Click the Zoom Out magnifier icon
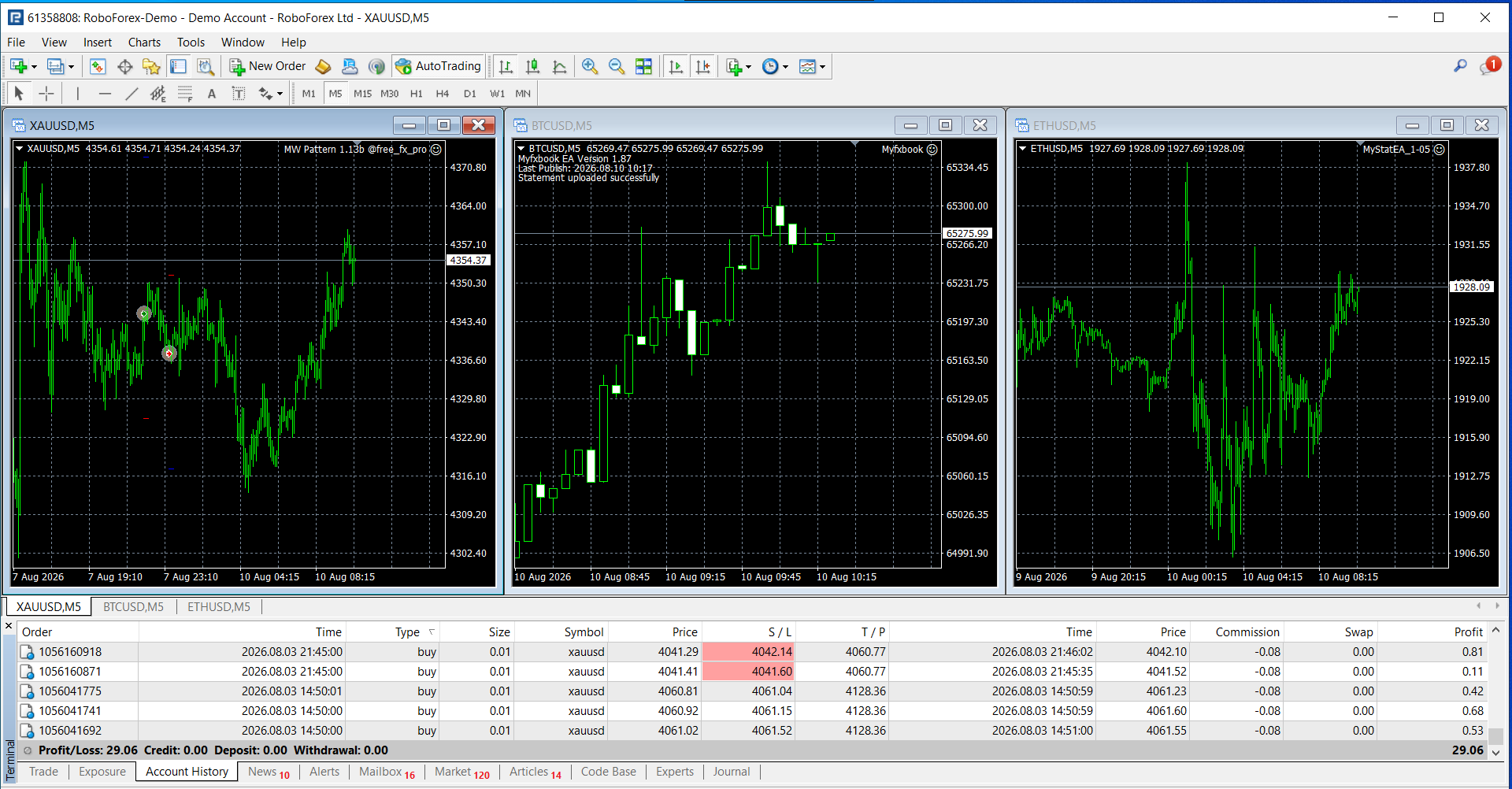 click(617, 67)
